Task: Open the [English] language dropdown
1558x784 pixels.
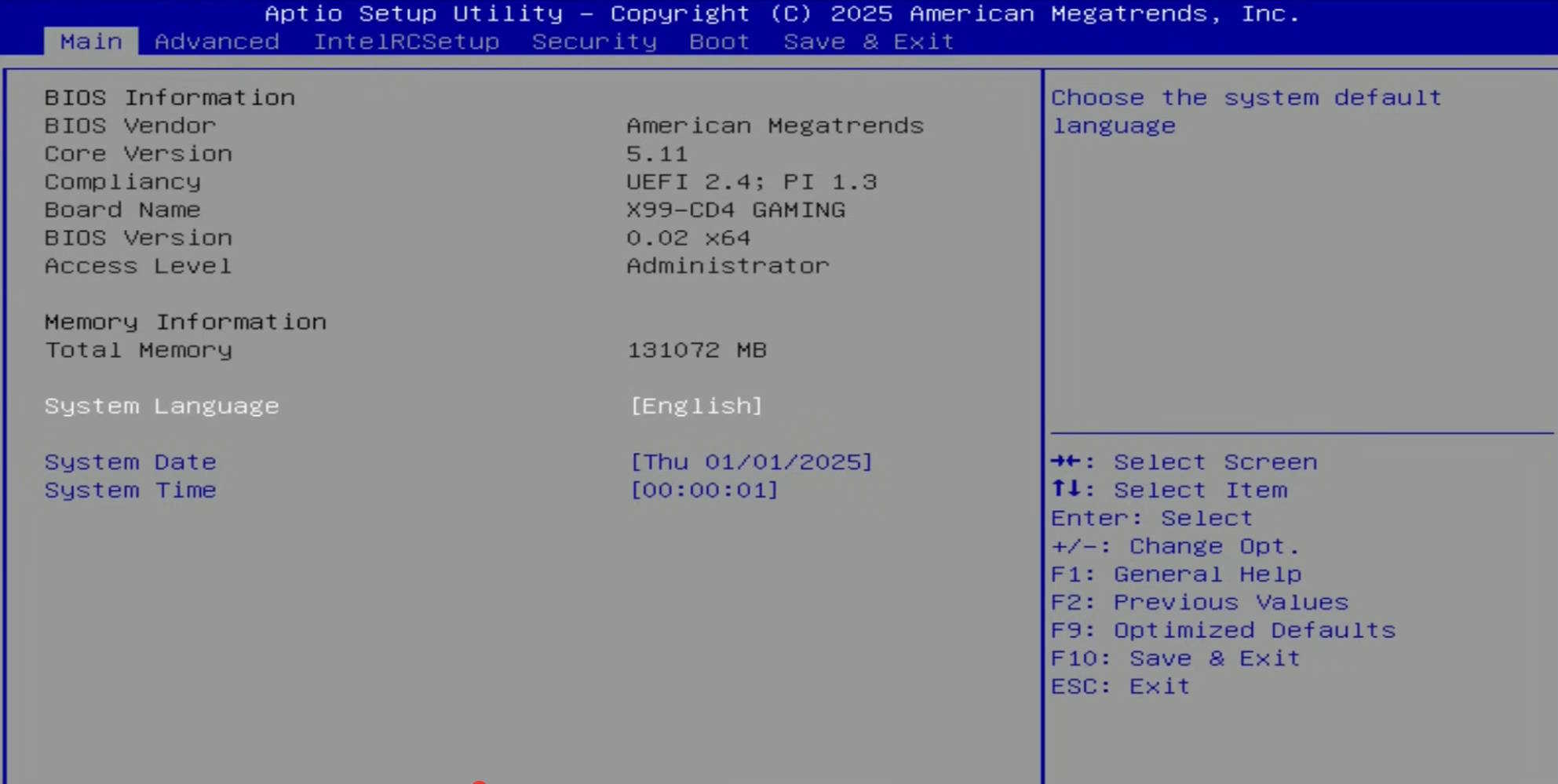Action: click(696, 406)
